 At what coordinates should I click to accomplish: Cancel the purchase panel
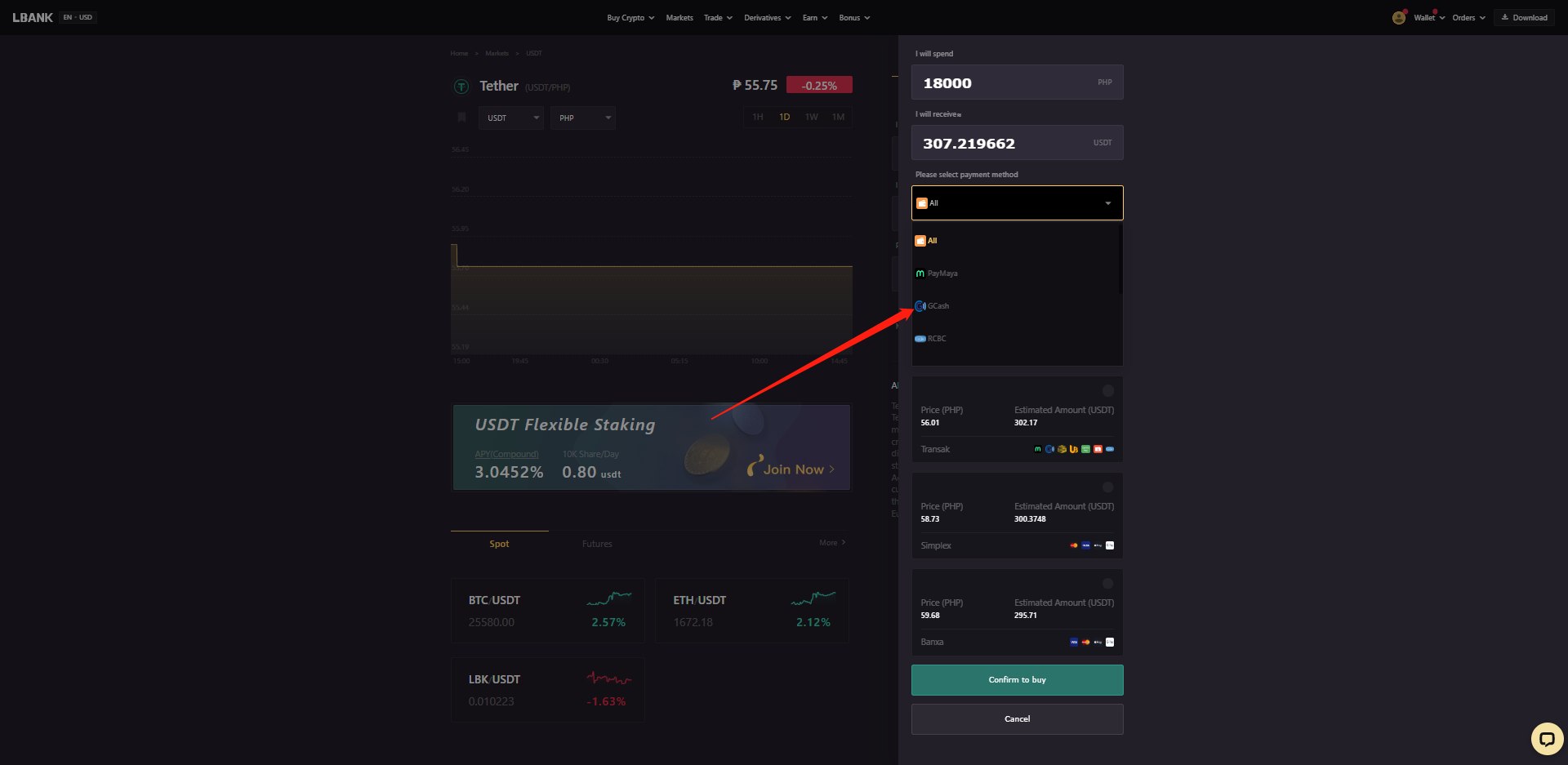pos(1017,719)
